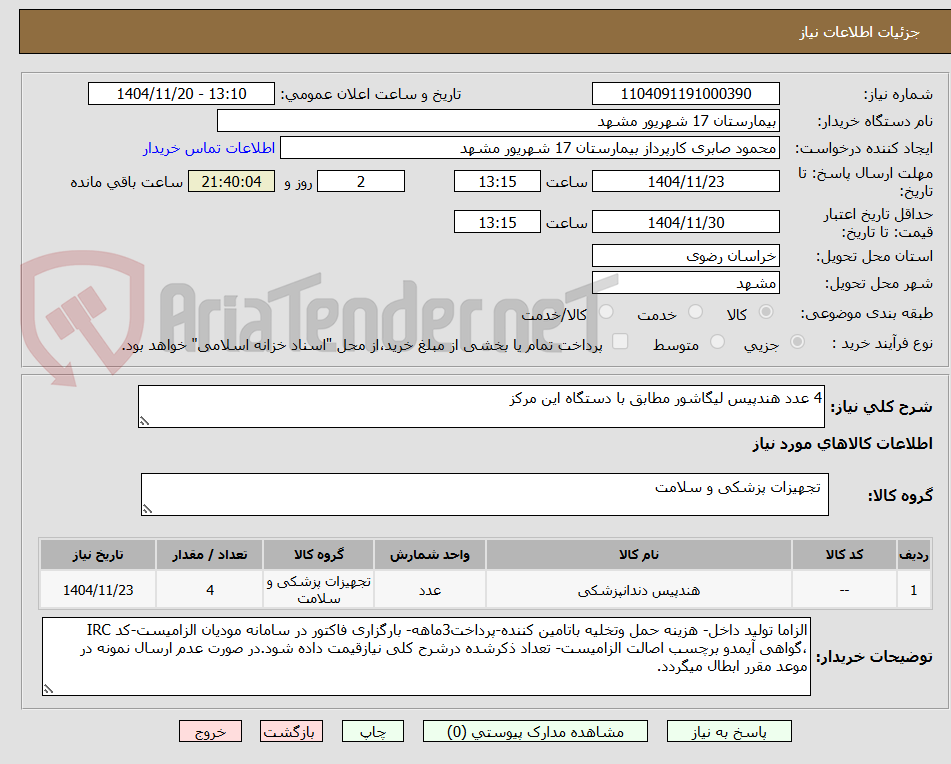Click the deadline time 13:15 field beside 1404/11/23
This screenshot has width=951, height=764.
(497, 181)
